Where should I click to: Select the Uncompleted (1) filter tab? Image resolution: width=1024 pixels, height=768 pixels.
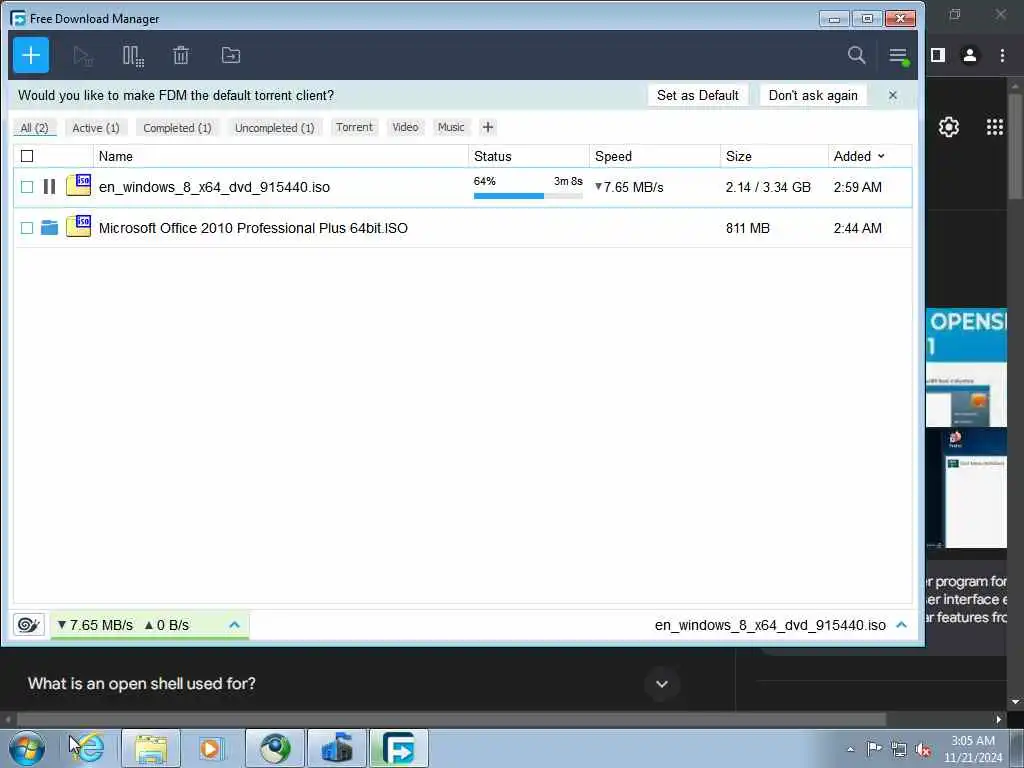tap(275, 128)
